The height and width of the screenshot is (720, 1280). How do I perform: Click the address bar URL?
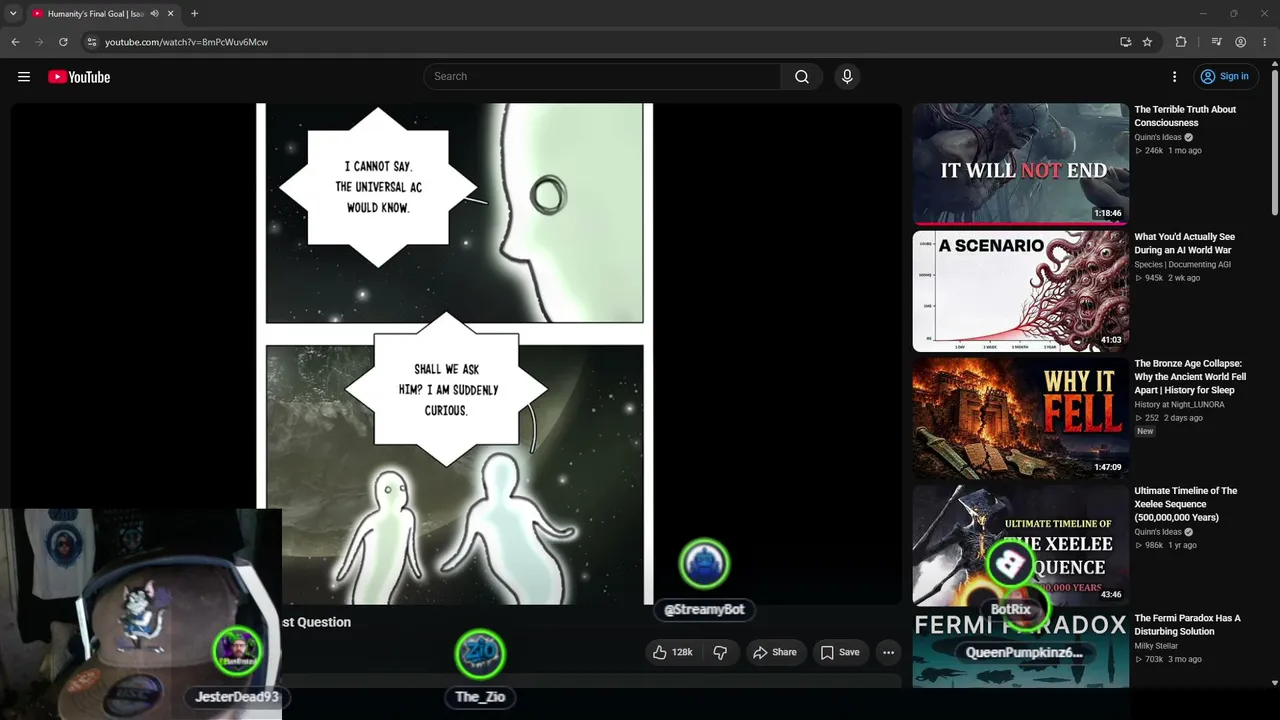point(186,42)
